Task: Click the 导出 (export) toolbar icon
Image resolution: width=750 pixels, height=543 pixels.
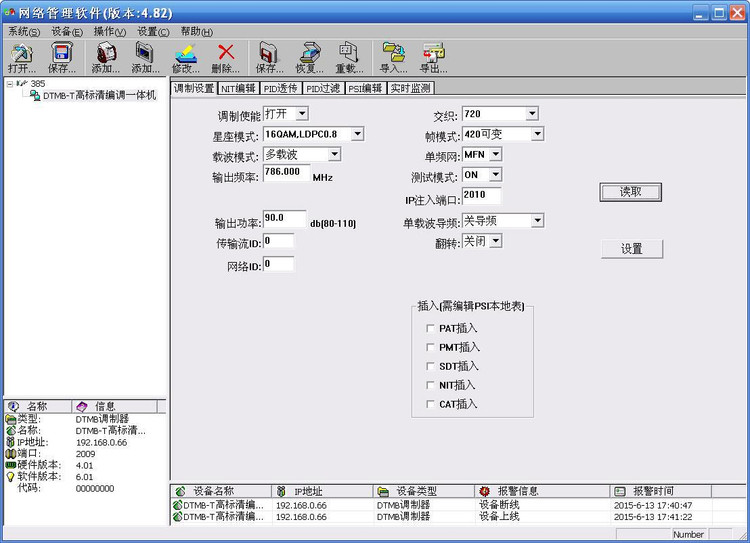Action: pos(433,57)
